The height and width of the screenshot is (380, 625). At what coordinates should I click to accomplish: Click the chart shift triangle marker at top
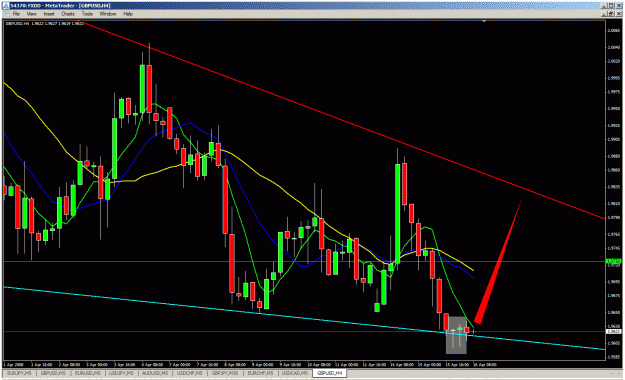[484, 21]
